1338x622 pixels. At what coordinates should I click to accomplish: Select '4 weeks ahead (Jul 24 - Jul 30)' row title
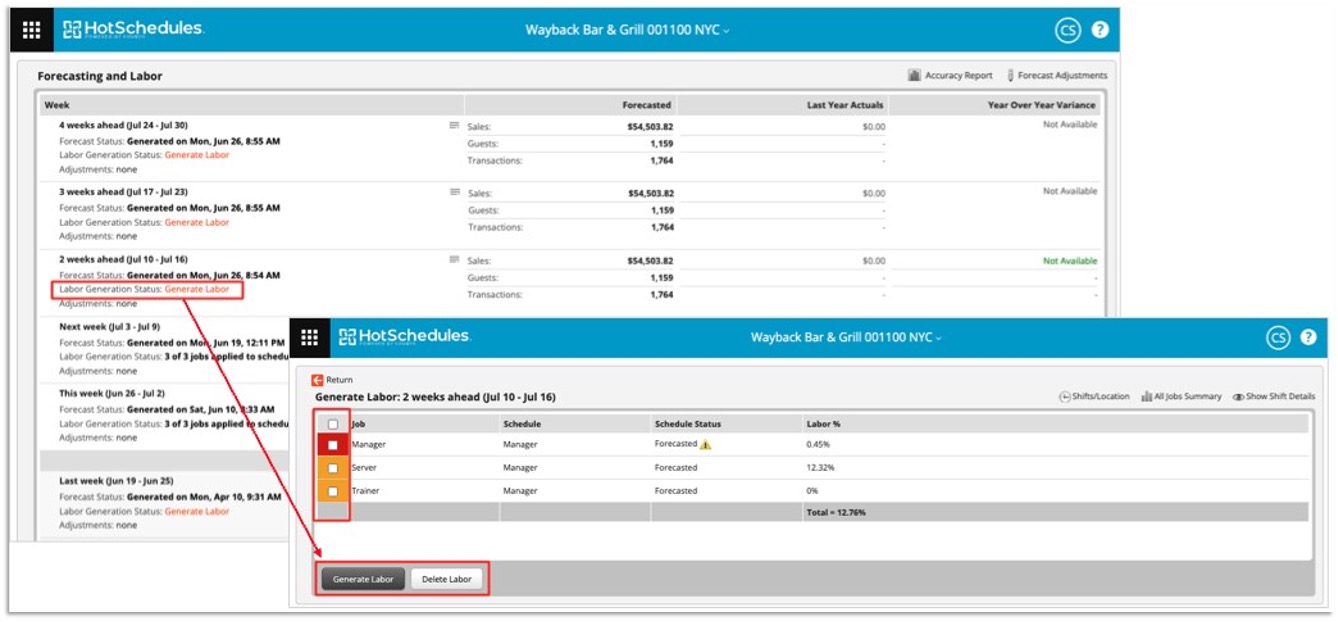point(124,125)
